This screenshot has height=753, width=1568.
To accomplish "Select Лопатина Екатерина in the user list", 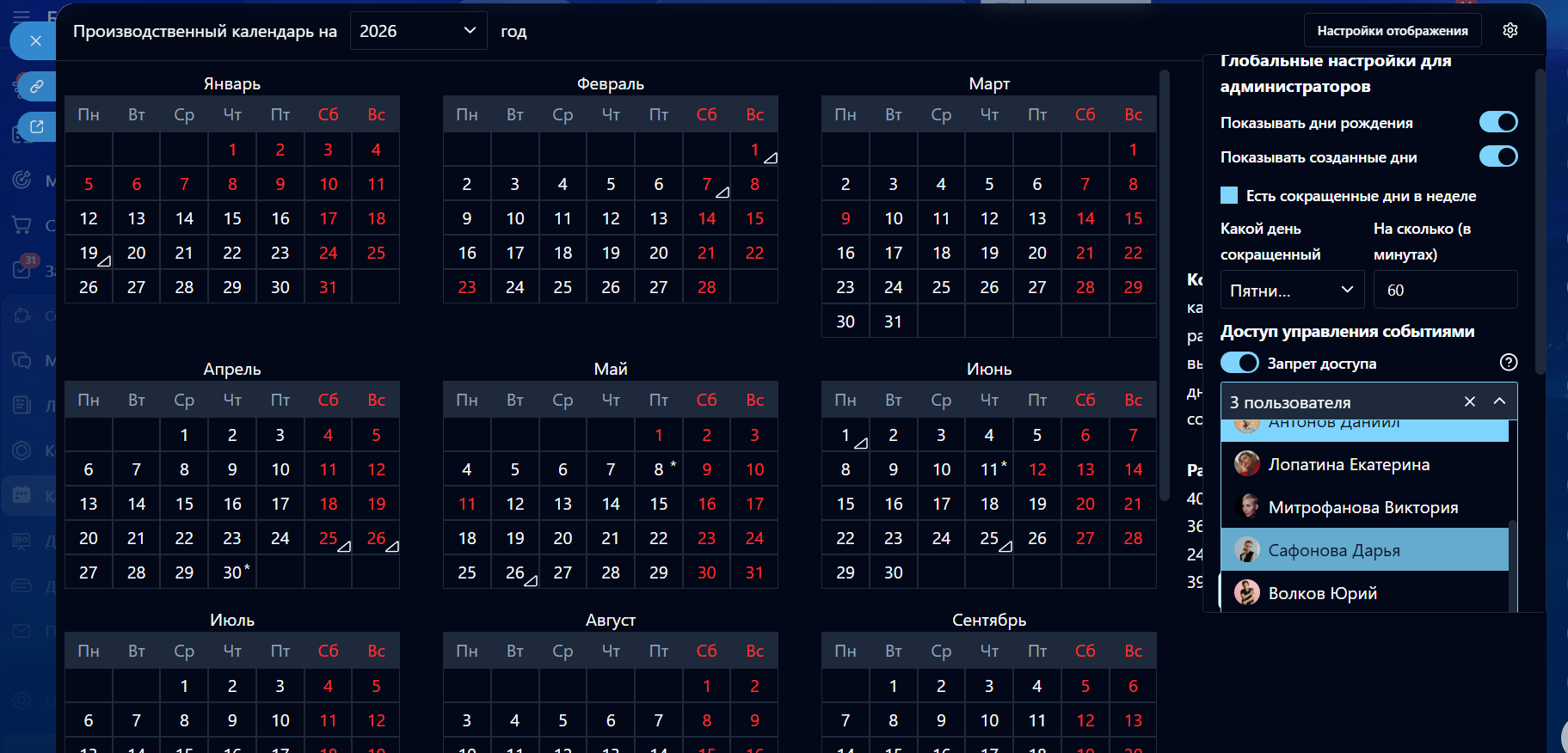I will click(1365, 464).
